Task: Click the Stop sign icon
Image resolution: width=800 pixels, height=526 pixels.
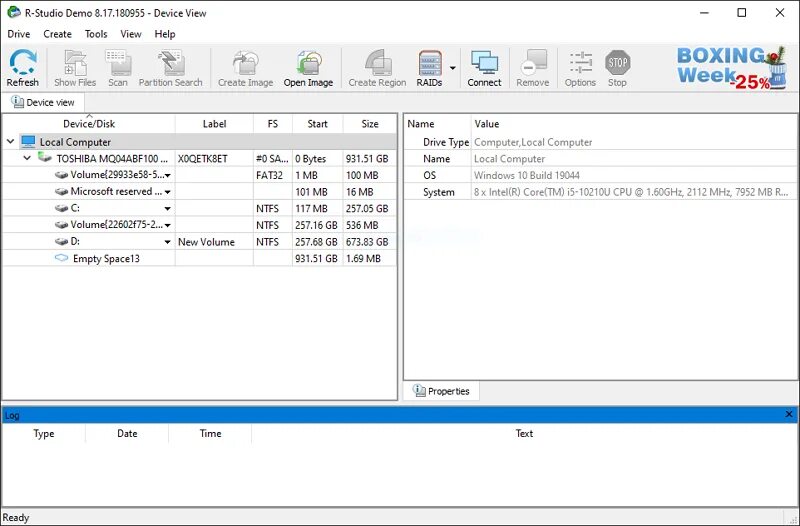Action: [617, 62]
